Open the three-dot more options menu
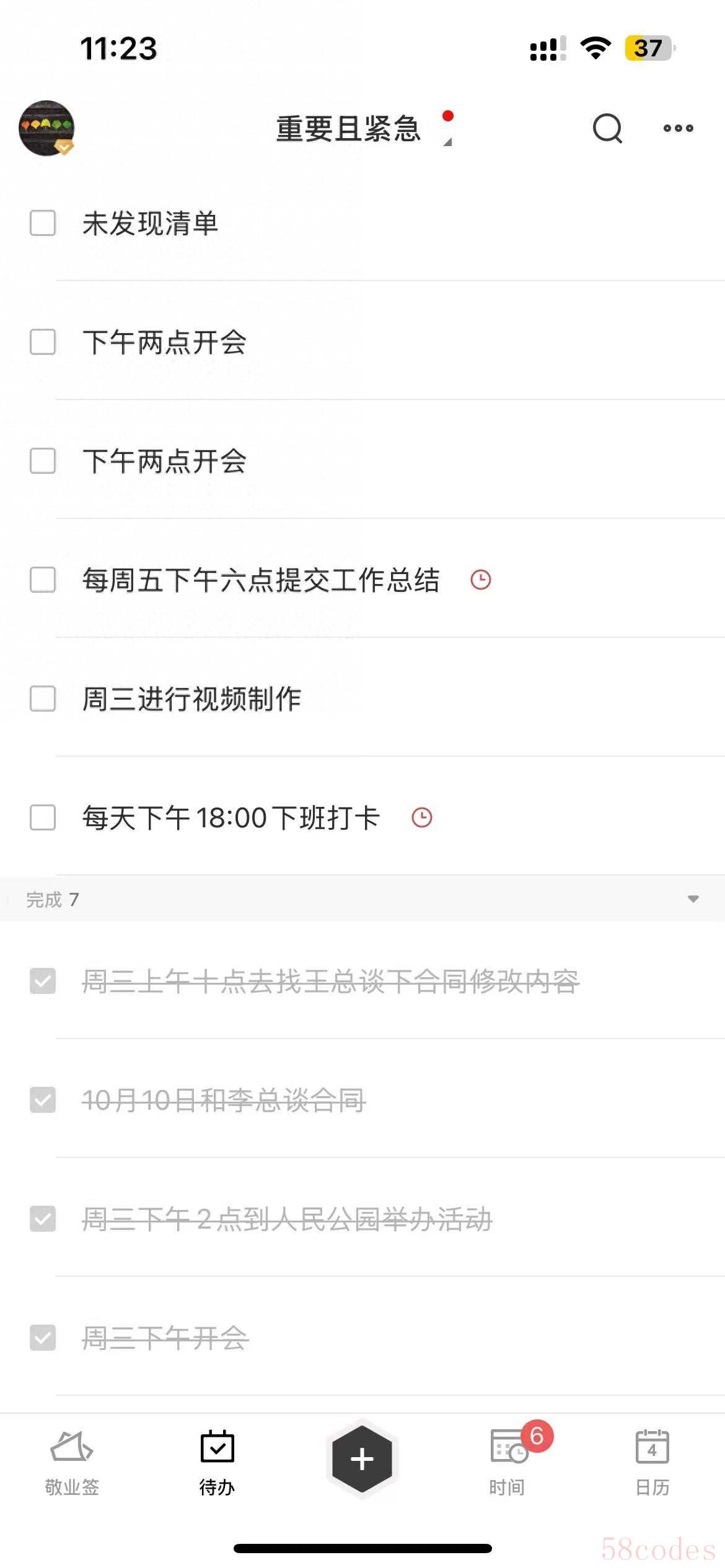This screenshot has width=725, height=1568. [x=678, y=128]
